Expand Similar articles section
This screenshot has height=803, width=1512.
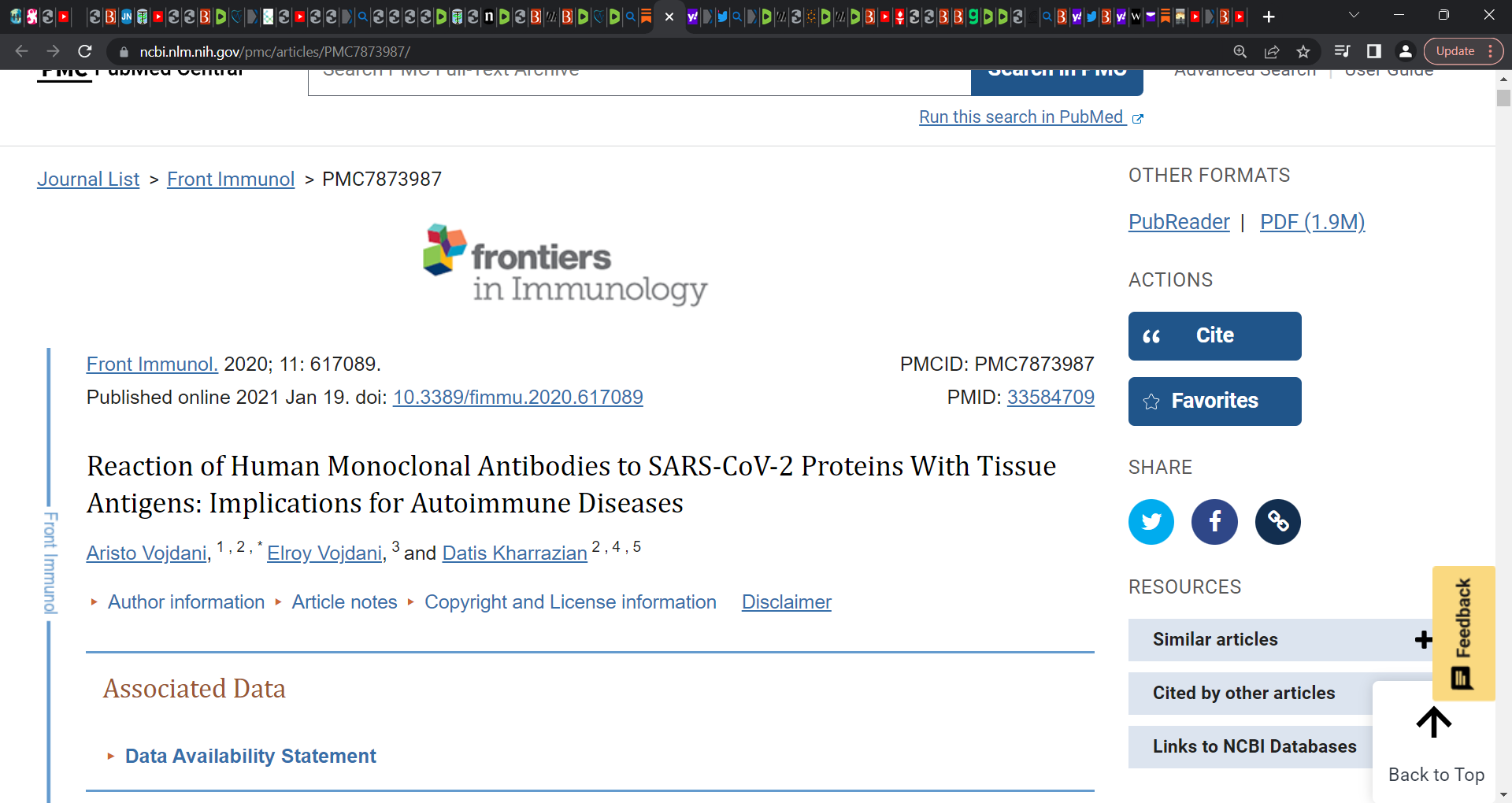[1280, 639]
